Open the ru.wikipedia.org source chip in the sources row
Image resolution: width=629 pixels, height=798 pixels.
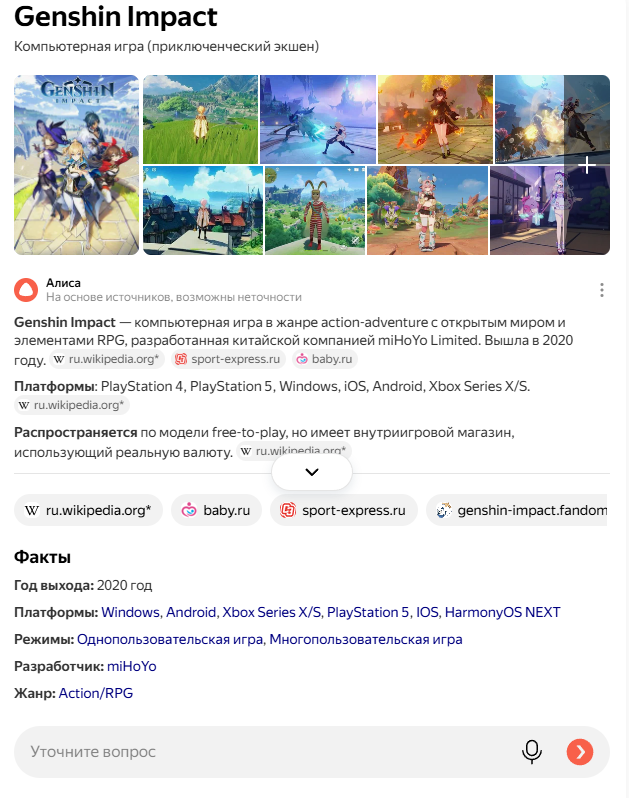point(89,510)
